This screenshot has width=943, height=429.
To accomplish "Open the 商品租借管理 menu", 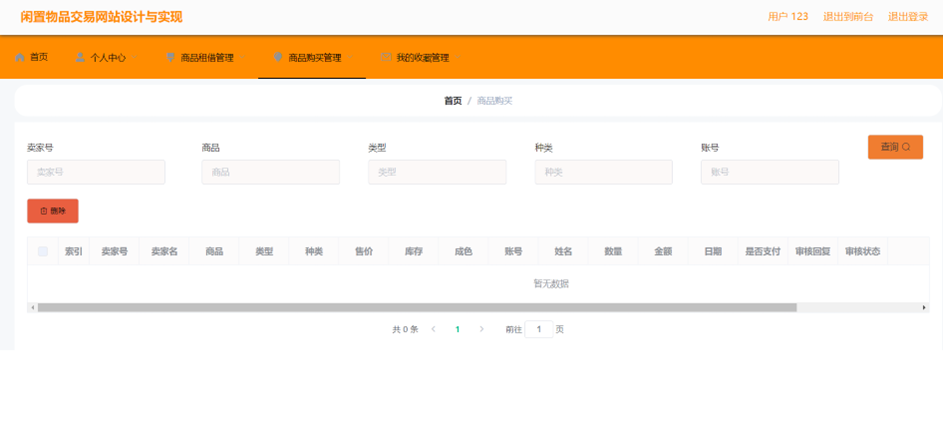I will pyautogui.click(x=206, y=58).
